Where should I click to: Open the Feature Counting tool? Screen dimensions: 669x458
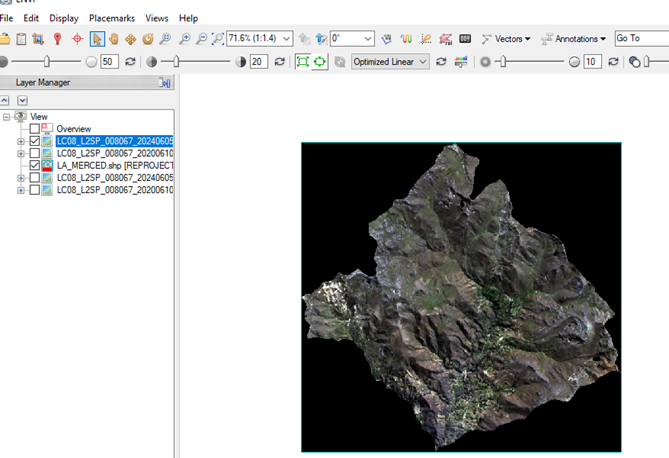465,39
